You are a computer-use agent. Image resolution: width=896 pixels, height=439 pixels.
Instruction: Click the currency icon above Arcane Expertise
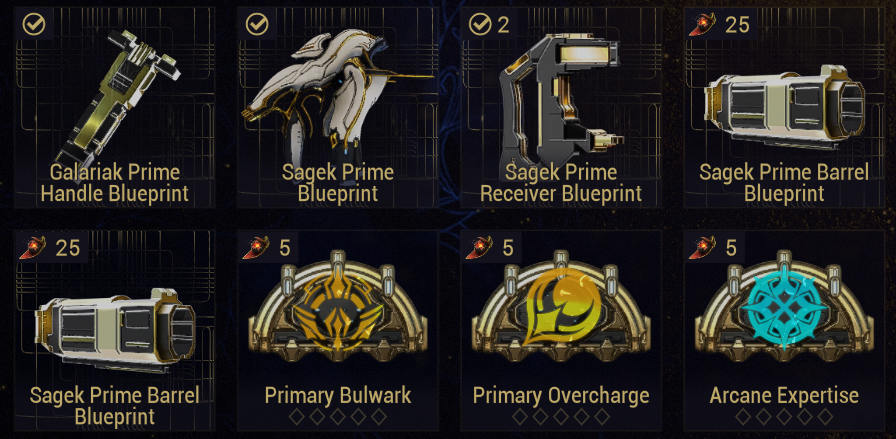click(702, 248)
